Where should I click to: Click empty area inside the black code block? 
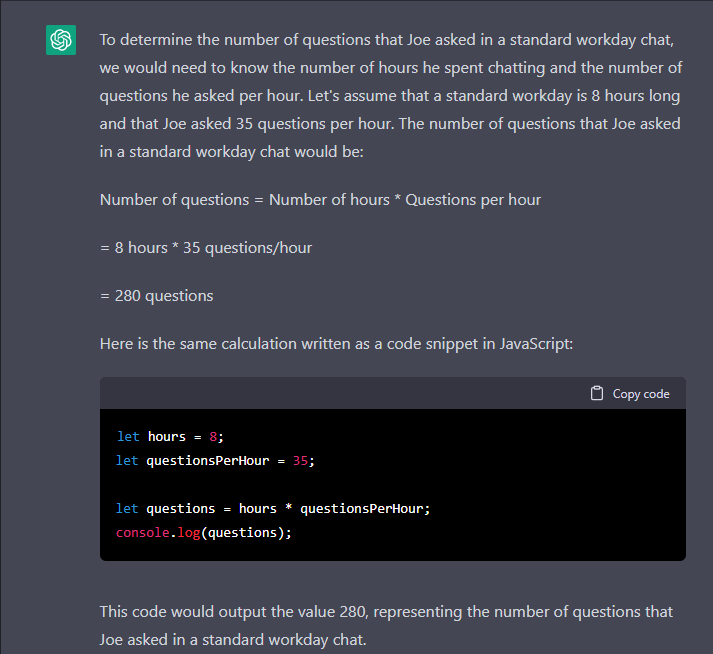pos(546,484)
